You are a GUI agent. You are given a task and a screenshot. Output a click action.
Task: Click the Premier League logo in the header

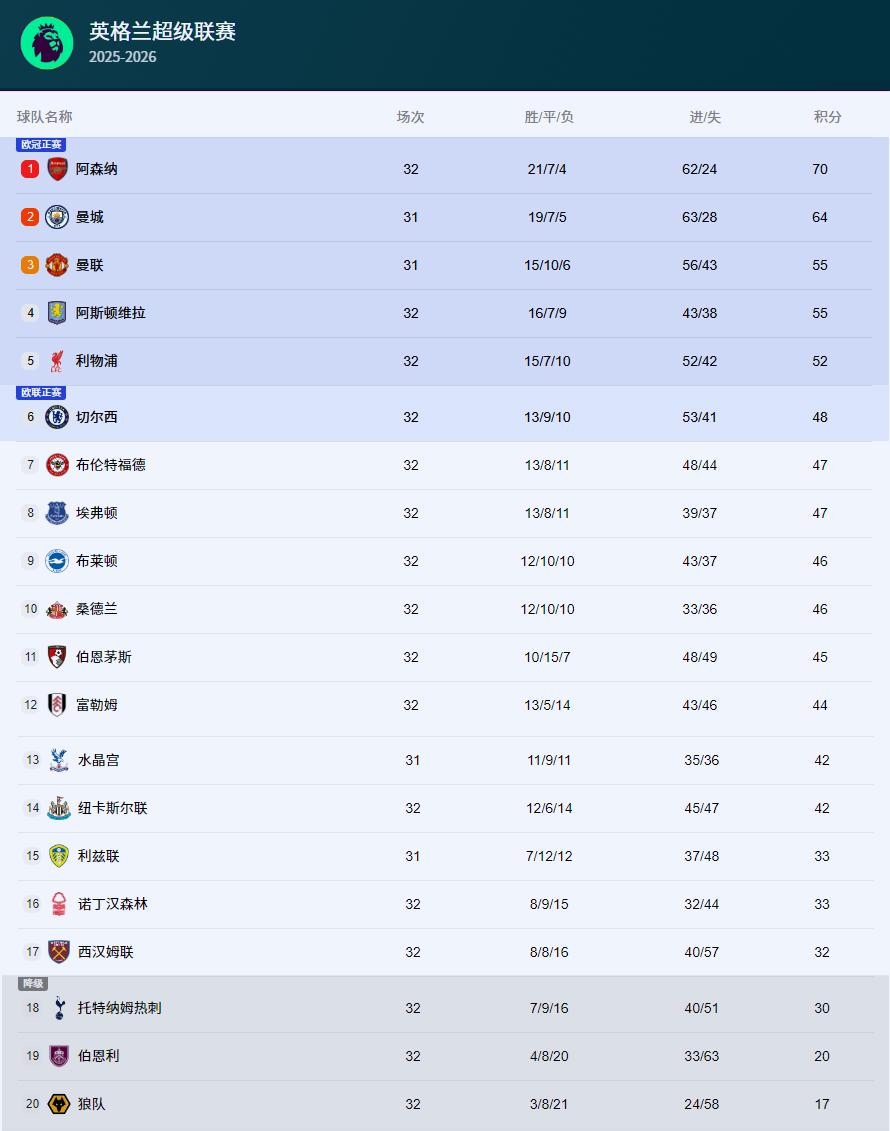point(47,43)
